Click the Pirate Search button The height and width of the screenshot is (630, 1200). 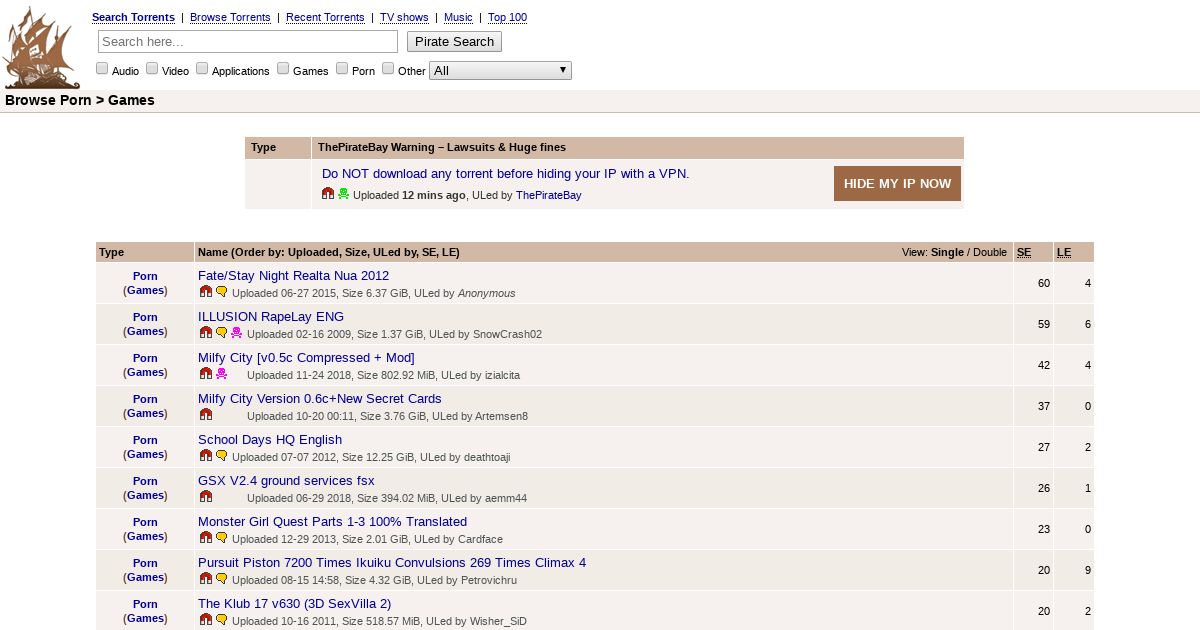454,41
